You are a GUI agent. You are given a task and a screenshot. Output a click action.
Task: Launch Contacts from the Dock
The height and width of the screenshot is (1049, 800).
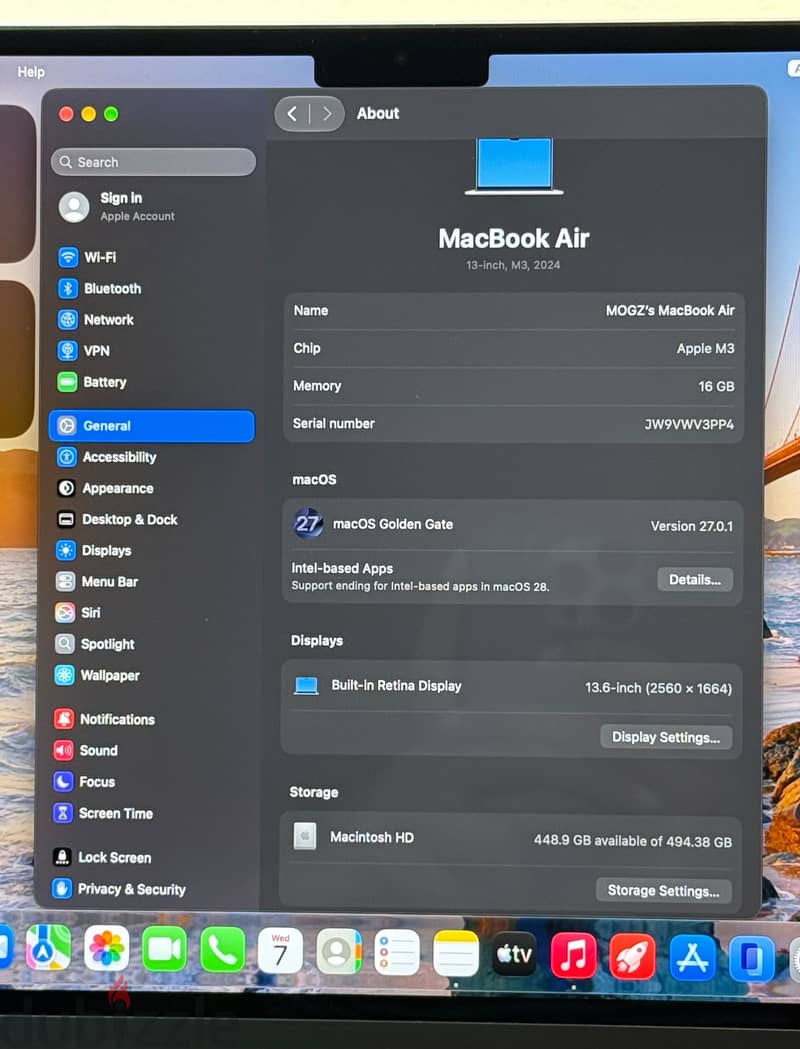point(338,951)
